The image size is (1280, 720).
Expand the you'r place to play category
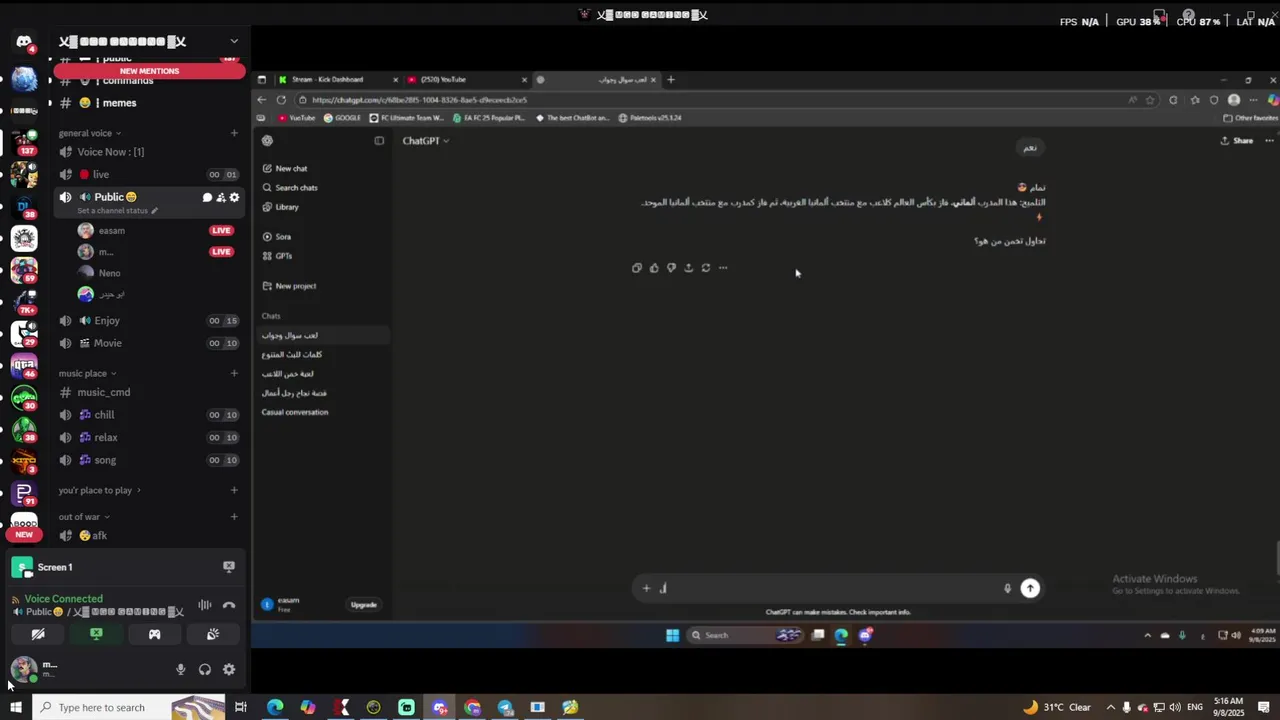(x=99, y=490)
